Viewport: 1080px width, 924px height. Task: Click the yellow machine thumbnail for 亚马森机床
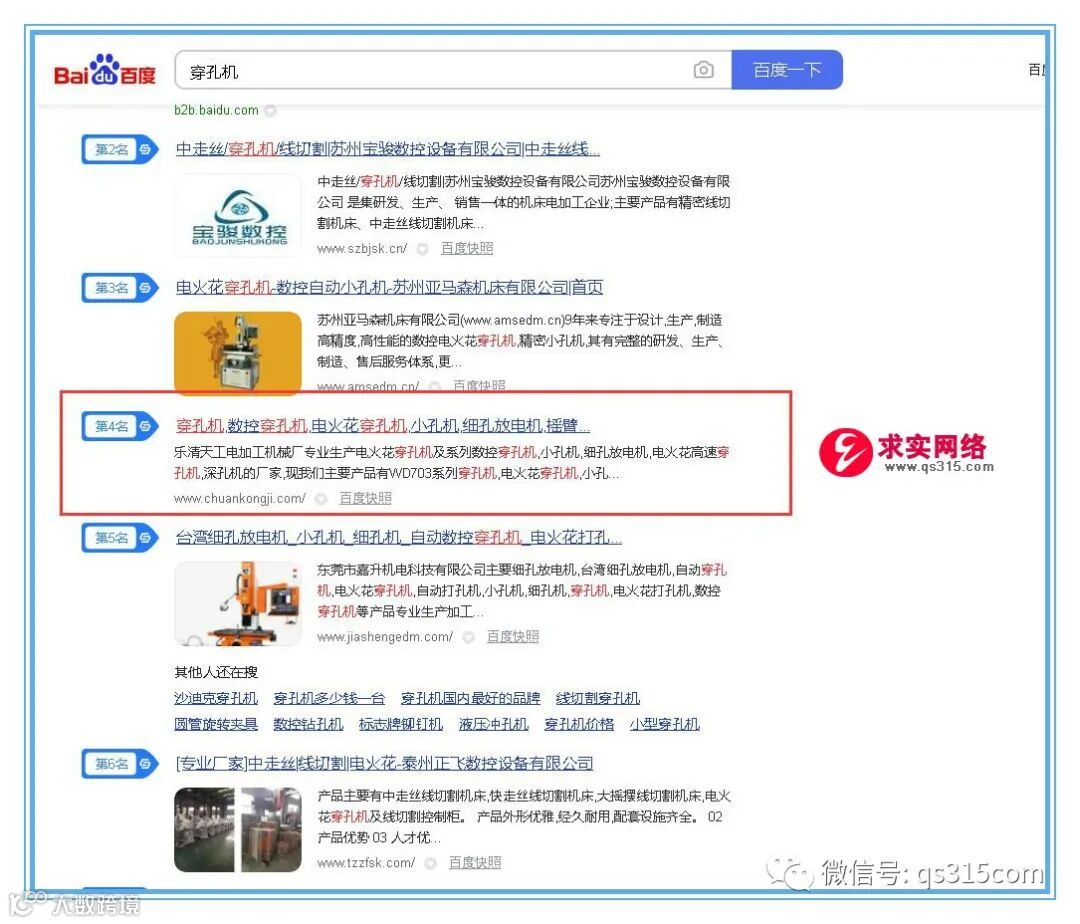(x=238, y=353)
